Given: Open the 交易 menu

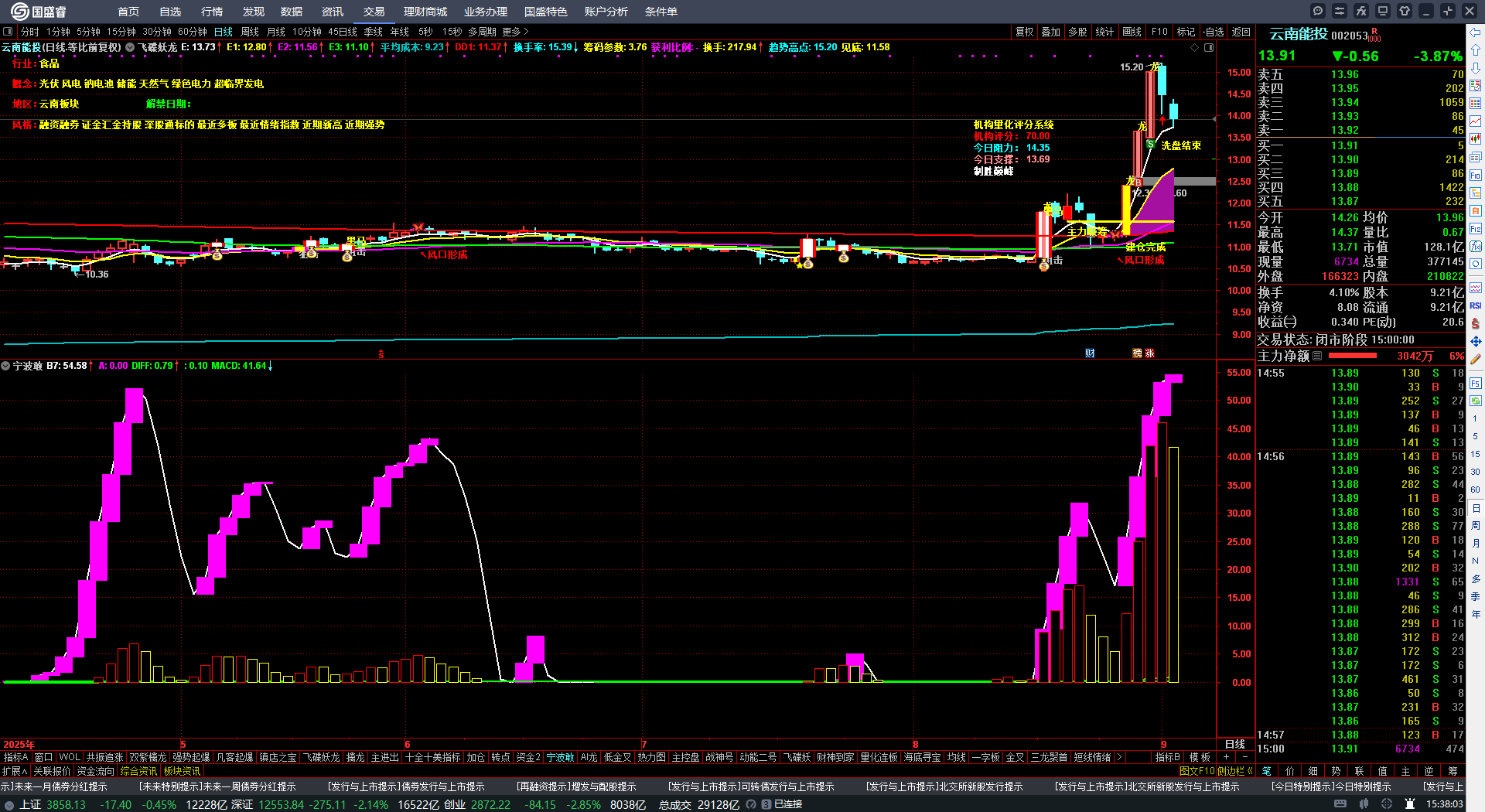Looking at the screenshot, I should tap(374, 12).
